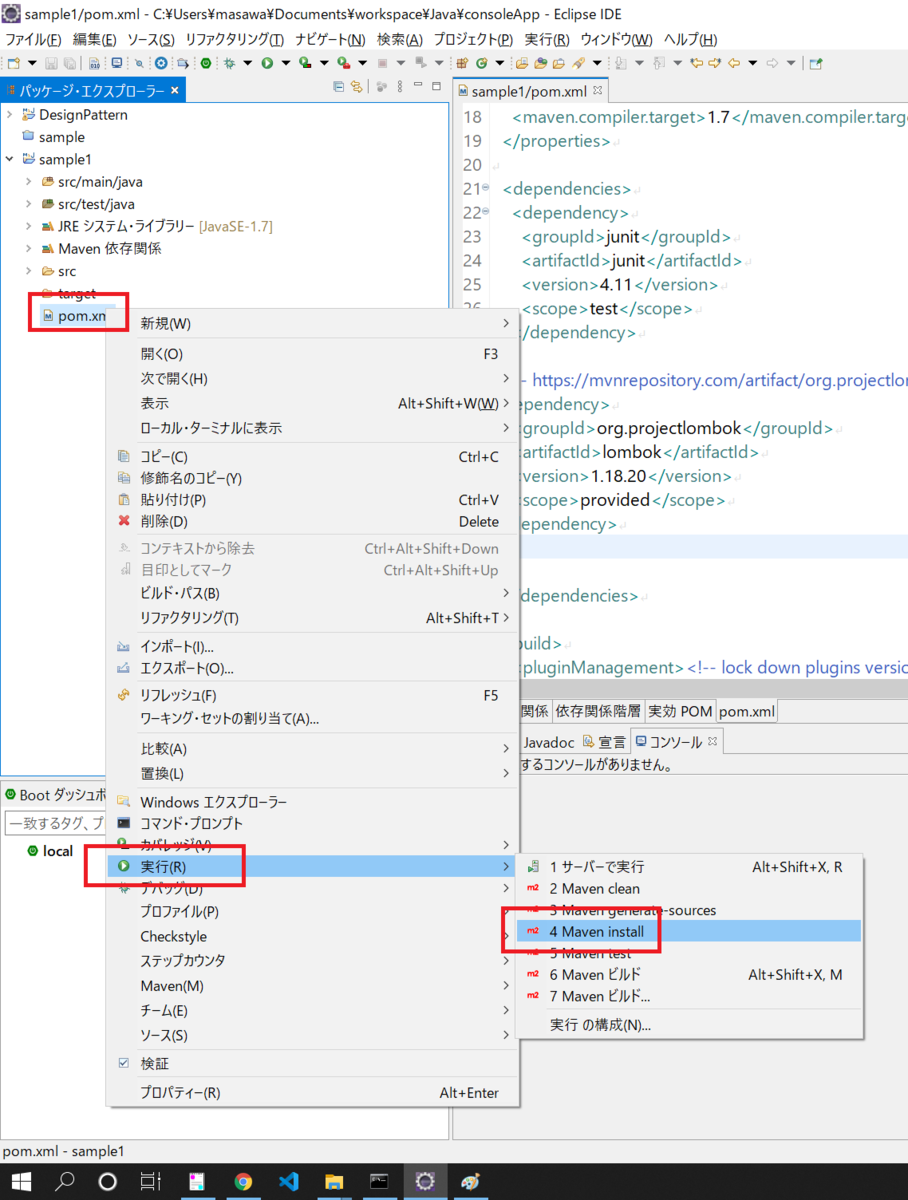Select 1 サーバーで実行 in the submenu
This screenshot has height=1200, width=908.
point(688,867)
